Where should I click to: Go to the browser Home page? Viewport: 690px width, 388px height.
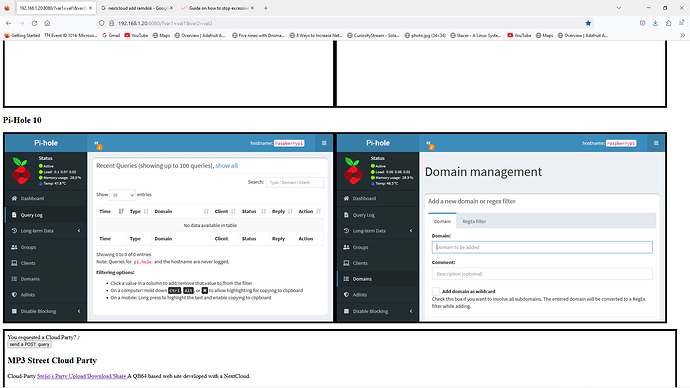tap(47, 23)
